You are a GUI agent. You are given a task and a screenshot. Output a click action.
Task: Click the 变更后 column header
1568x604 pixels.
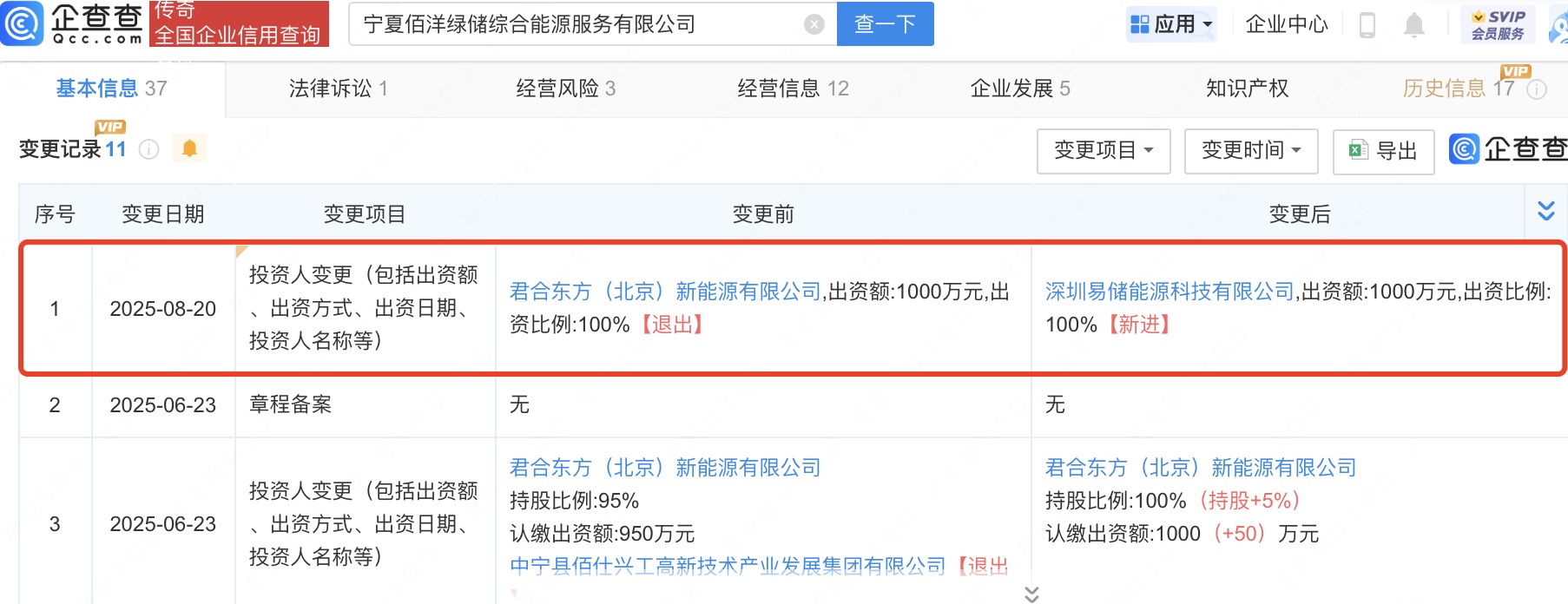pyautogui.click(x=1300, y=214)
